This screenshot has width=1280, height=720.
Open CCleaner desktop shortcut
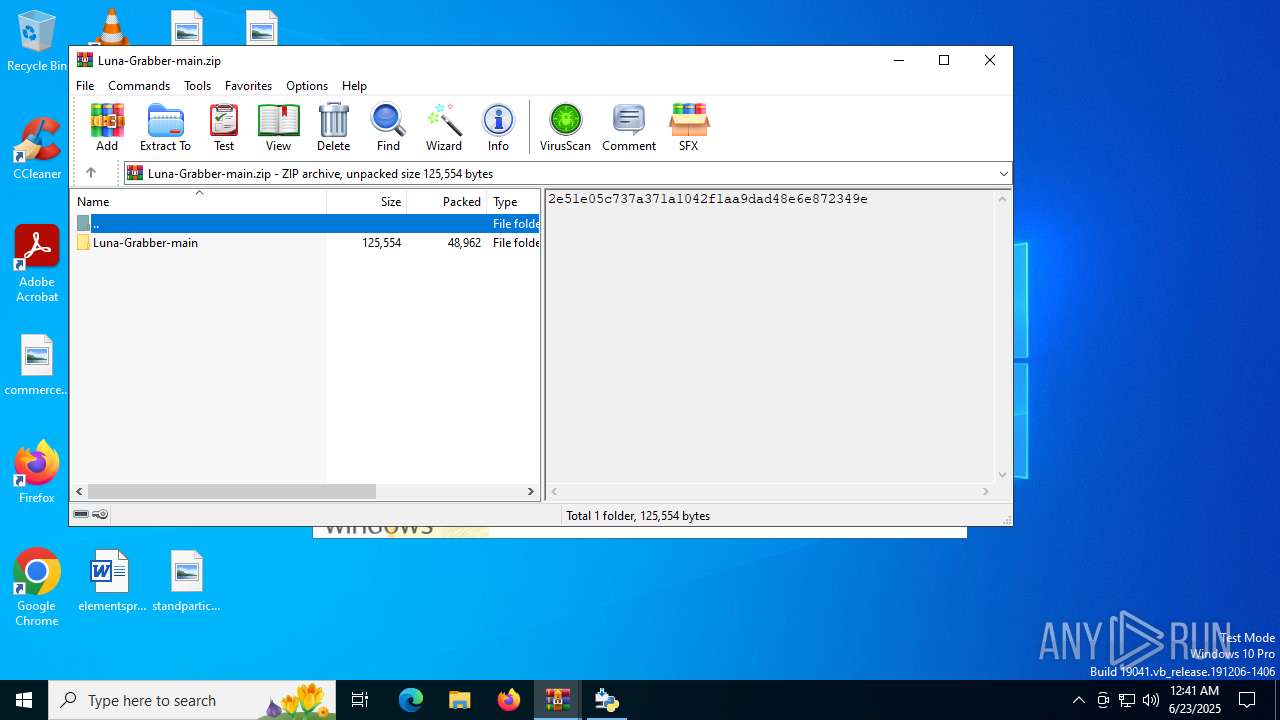37,149
